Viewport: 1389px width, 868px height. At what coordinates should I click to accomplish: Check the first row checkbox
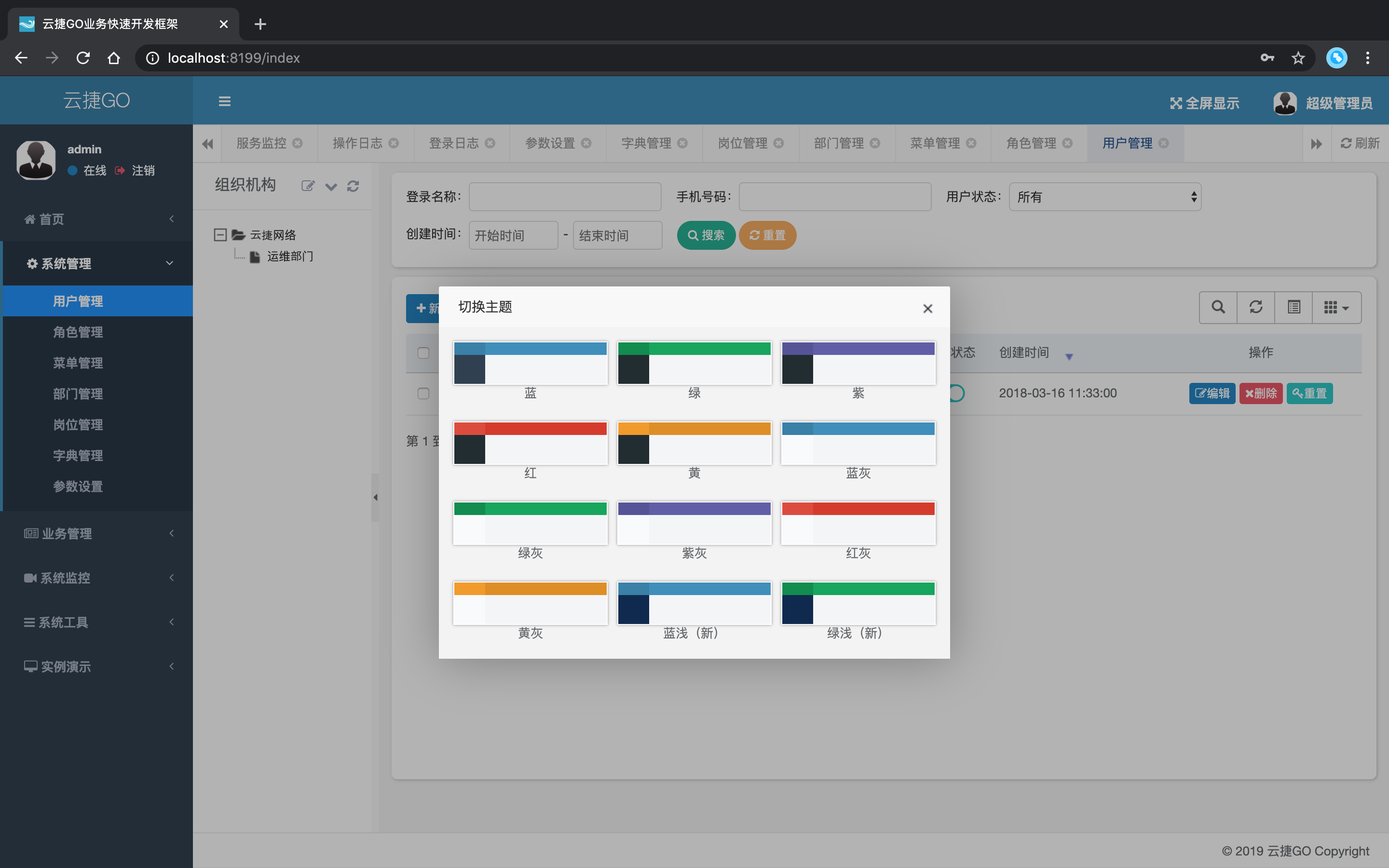[x=423, y=393]
